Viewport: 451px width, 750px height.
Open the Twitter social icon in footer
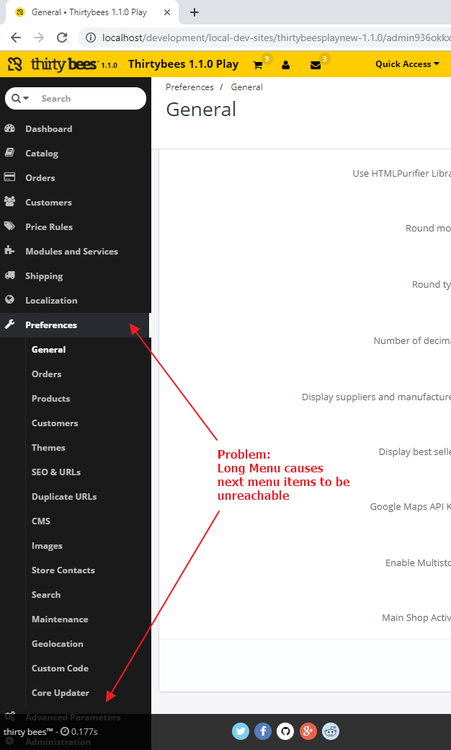coord(241,731)
